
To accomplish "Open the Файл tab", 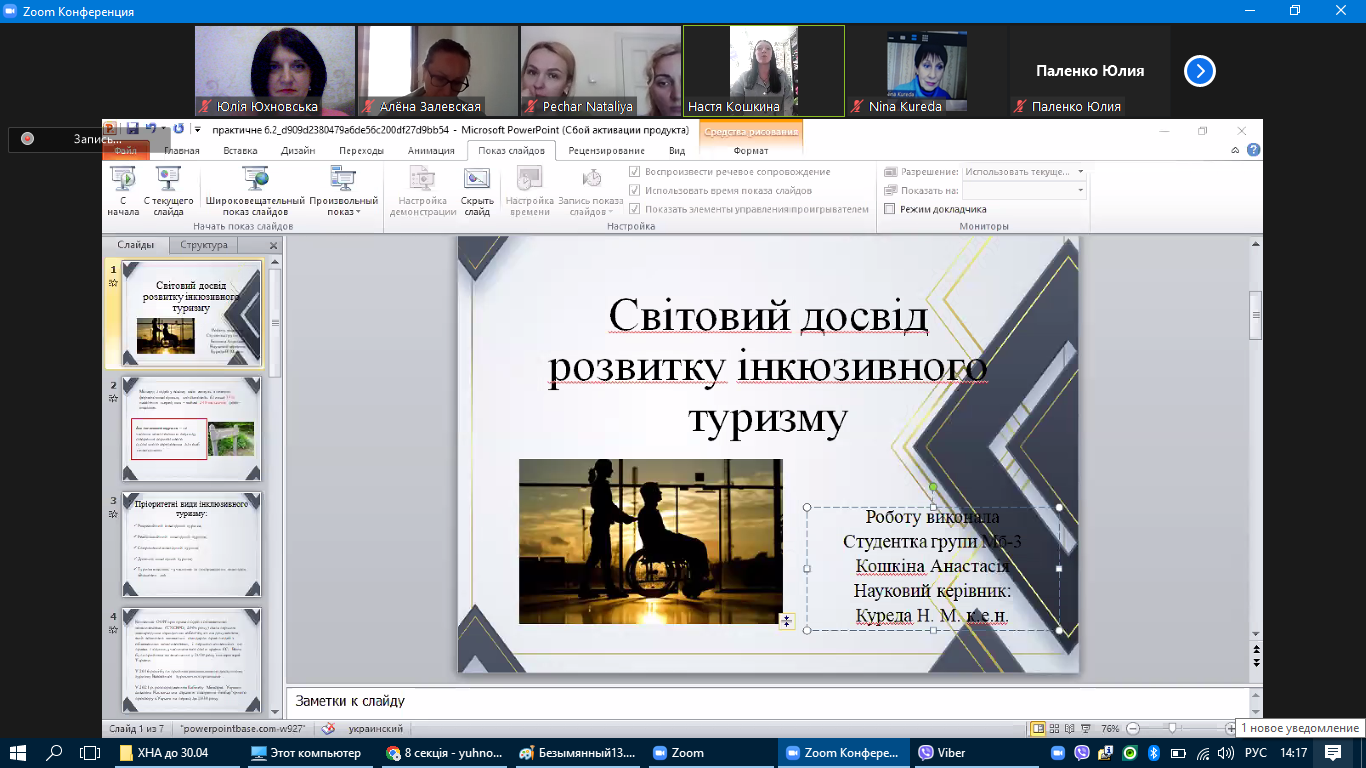I will [x=125, y=151].
